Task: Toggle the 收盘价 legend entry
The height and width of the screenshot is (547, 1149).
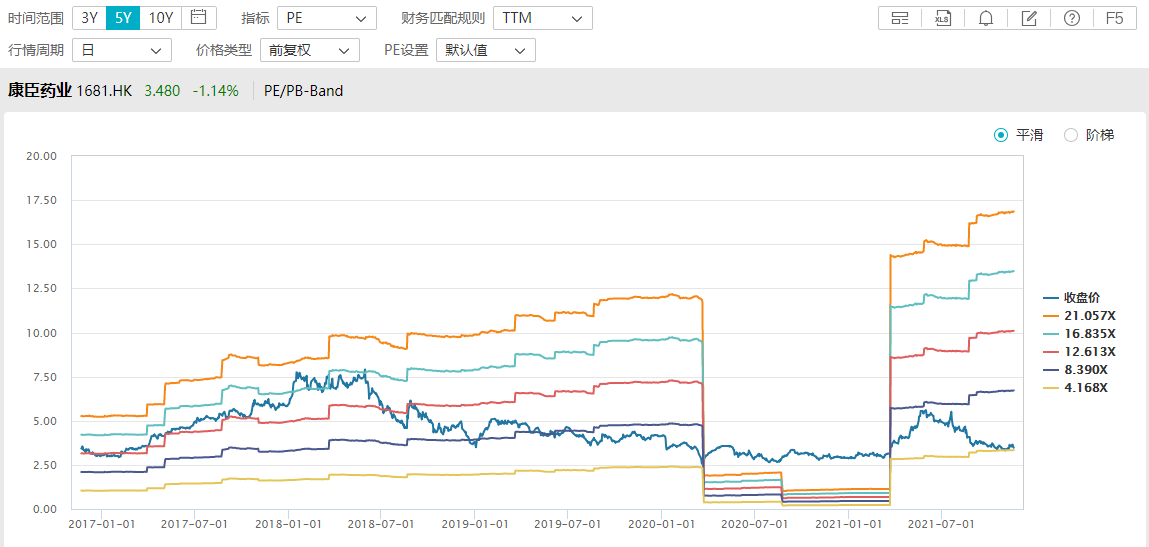Action: click(x=1080, y=298)
